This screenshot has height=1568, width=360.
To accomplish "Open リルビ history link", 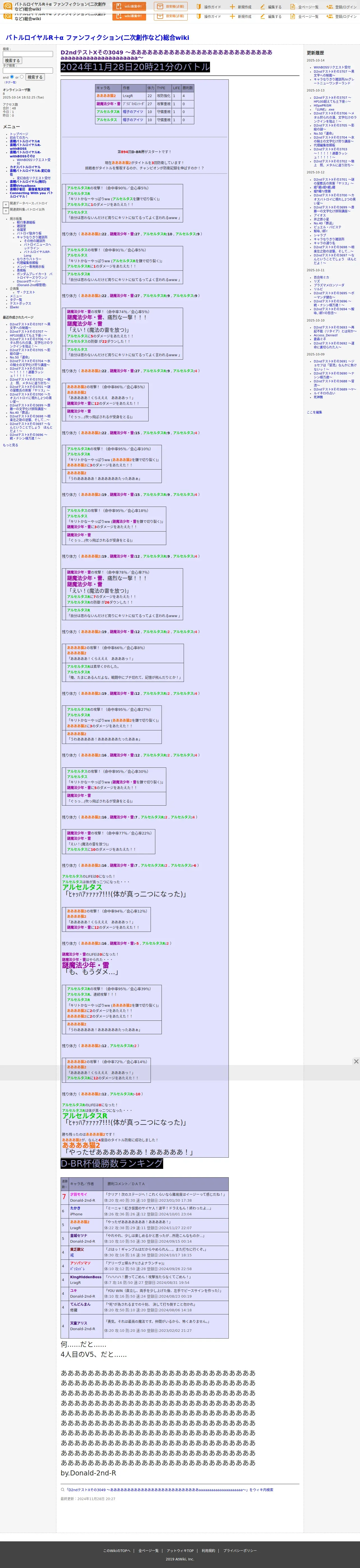I will pos(318,289).
